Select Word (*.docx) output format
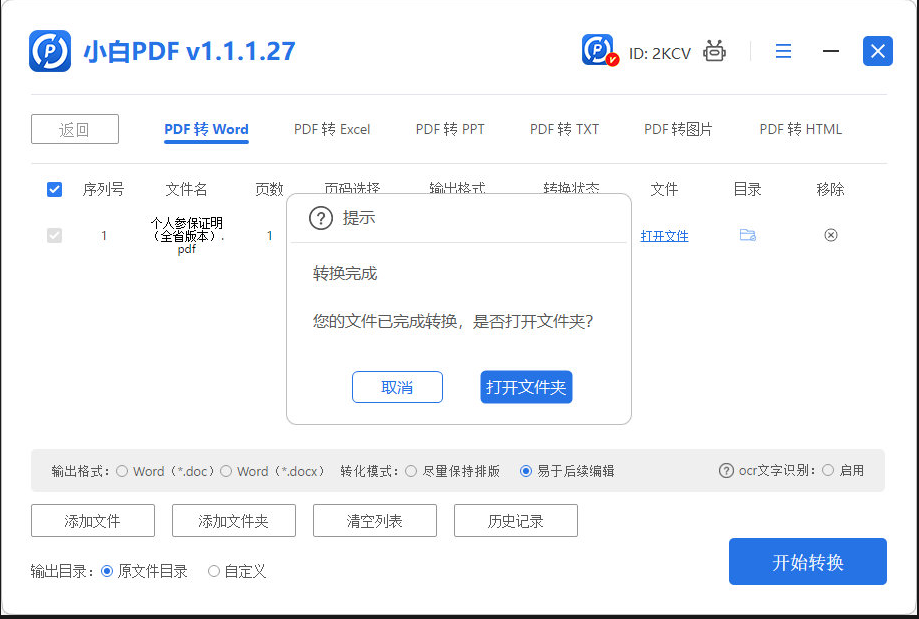The width and height of the screenshot is (919, 619). (x=226, y=471)
